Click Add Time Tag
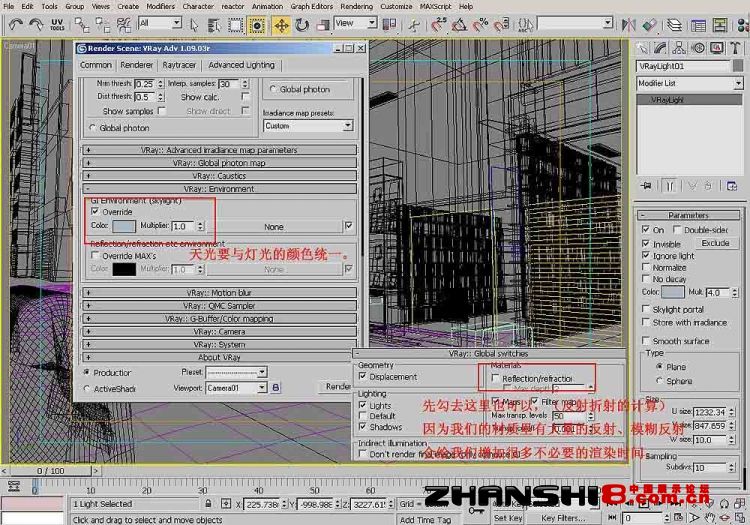Screen dimensions: 750x525 pyautogui.click(x=425, y=520)
